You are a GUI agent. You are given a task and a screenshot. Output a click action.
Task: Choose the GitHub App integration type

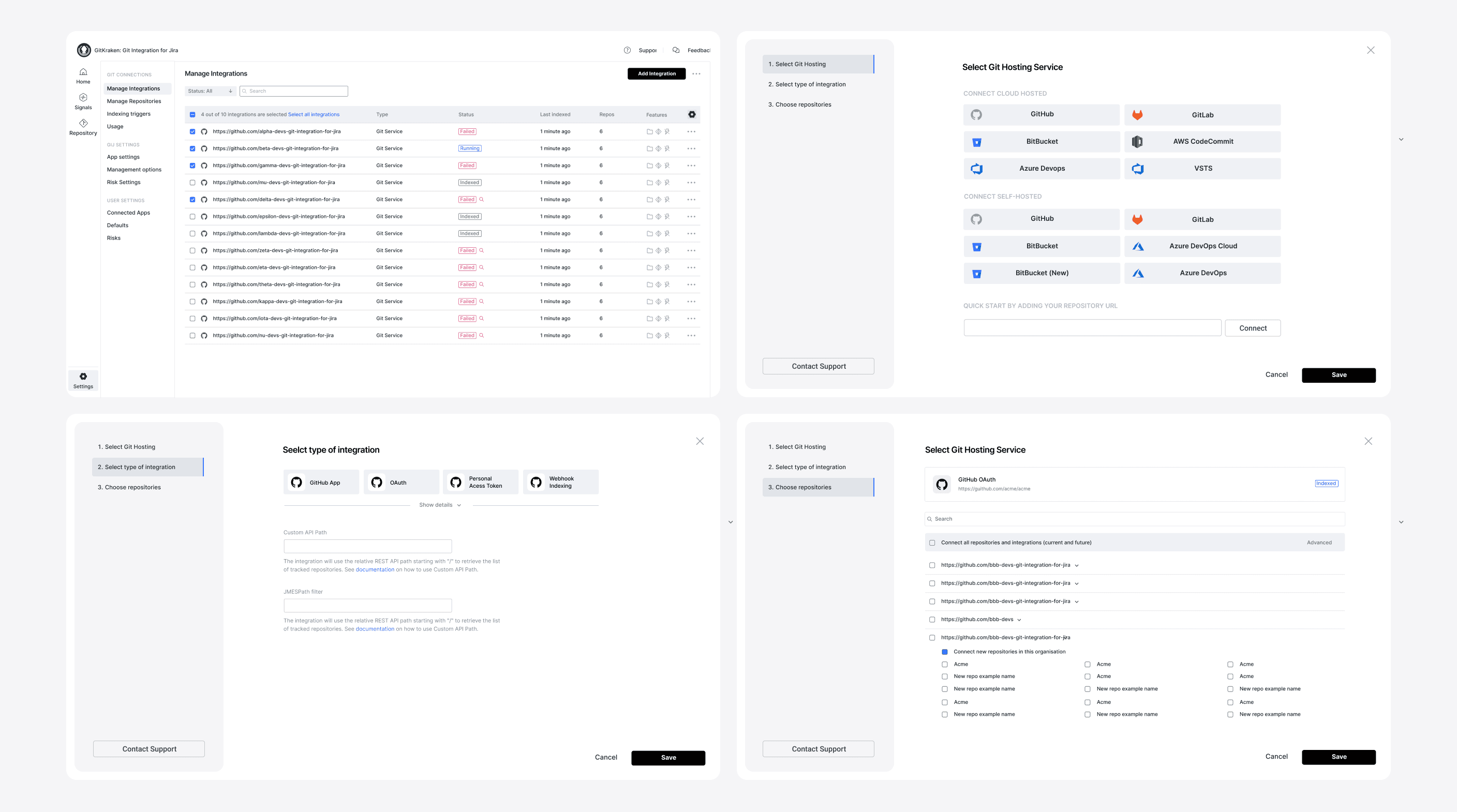(x=321, y=483)
